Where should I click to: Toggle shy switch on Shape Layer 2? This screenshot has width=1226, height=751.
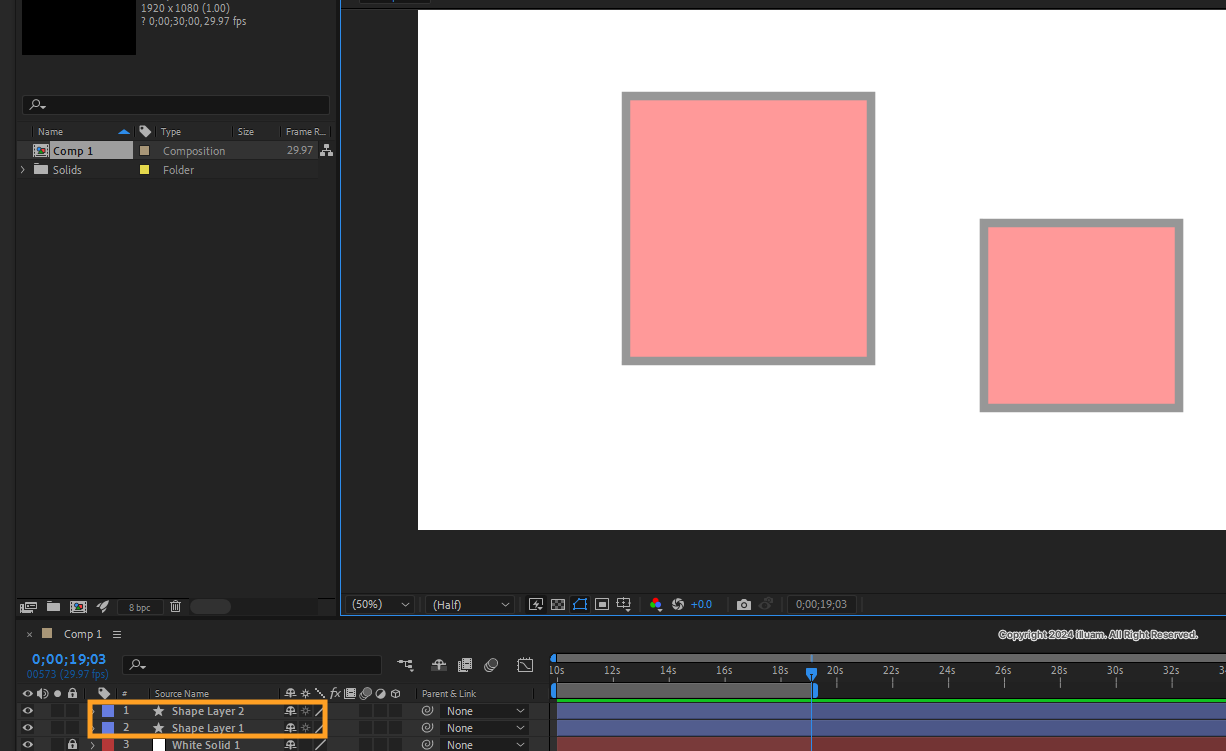[x=290, y=711]
